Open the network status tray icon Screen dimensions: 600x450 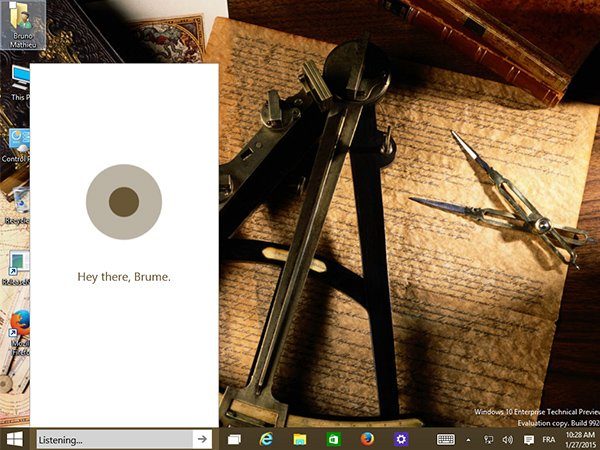pyautogui.click(x=488, y=440)
